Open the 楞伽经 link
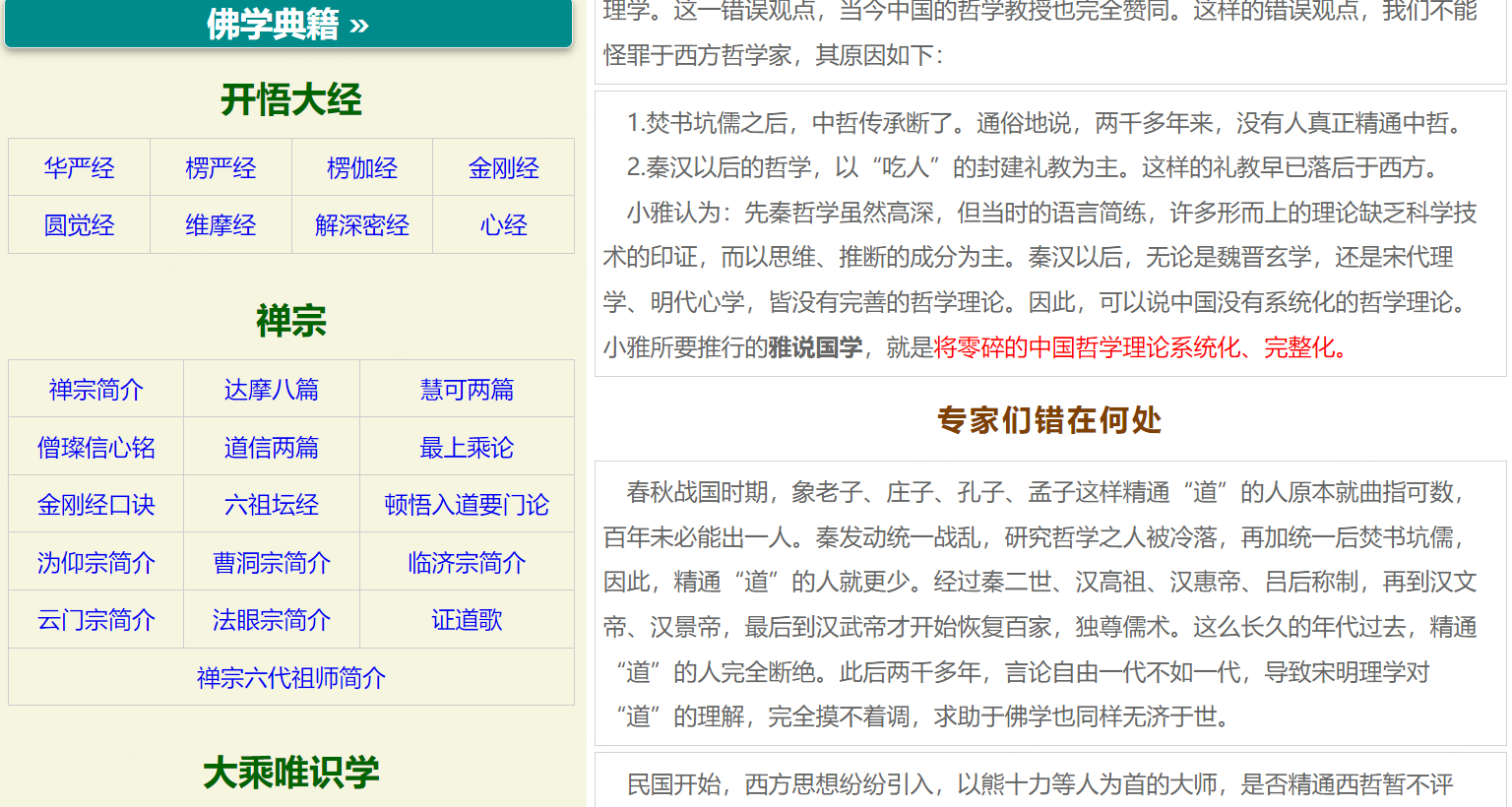Screen dimensions: 1512x807 point(362,168)
